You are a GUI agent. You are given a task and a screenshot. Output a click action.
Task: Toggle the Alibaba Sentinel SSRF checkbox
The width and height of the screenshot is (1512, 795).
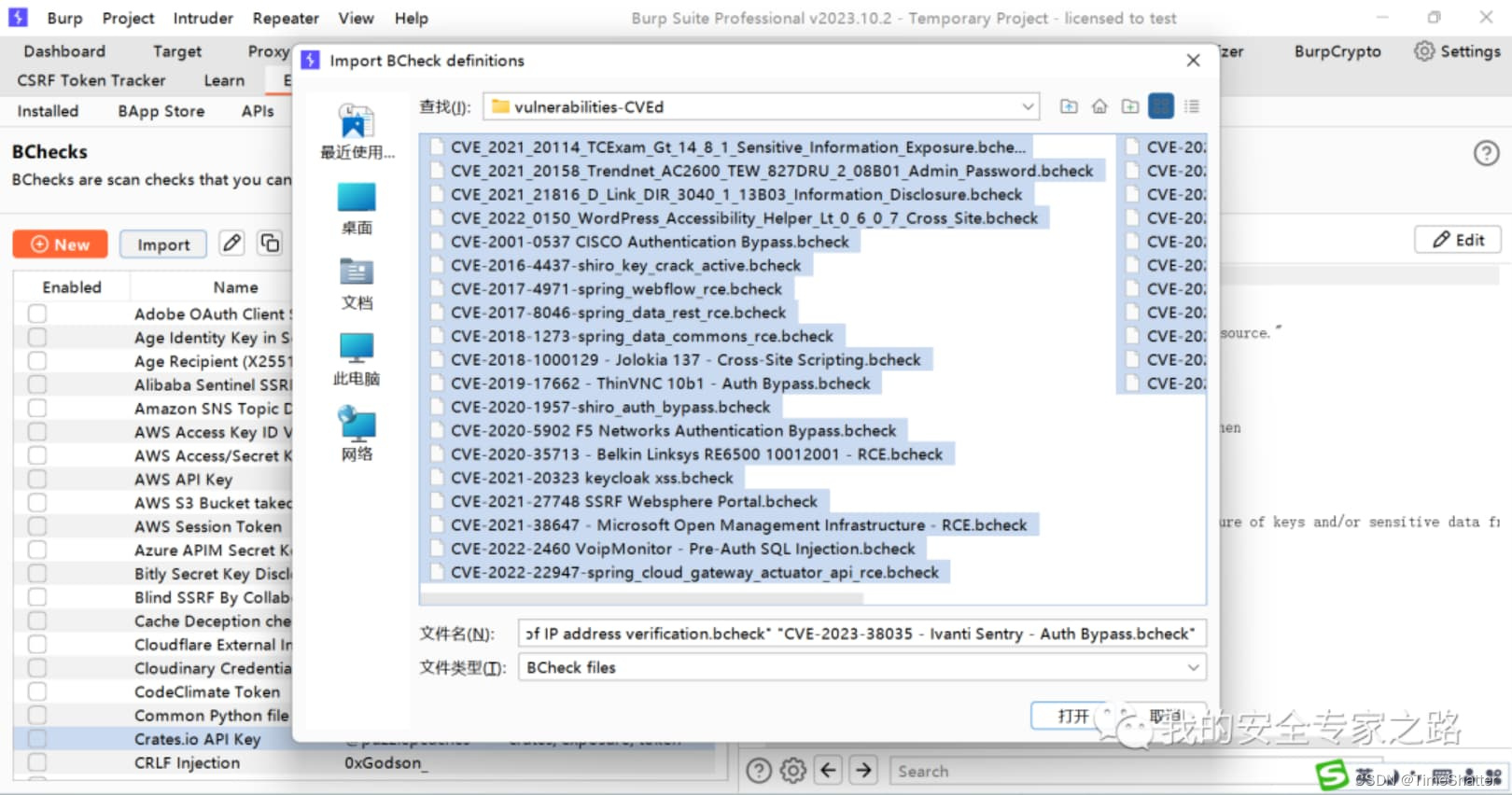tap(37, 384)
